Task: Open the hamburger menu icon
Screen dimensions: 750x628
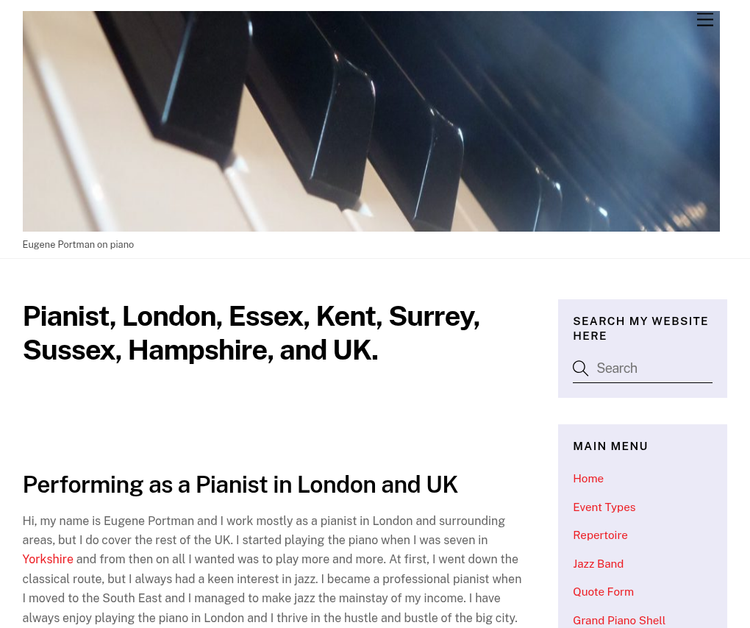Action: [x=705, y=20]
